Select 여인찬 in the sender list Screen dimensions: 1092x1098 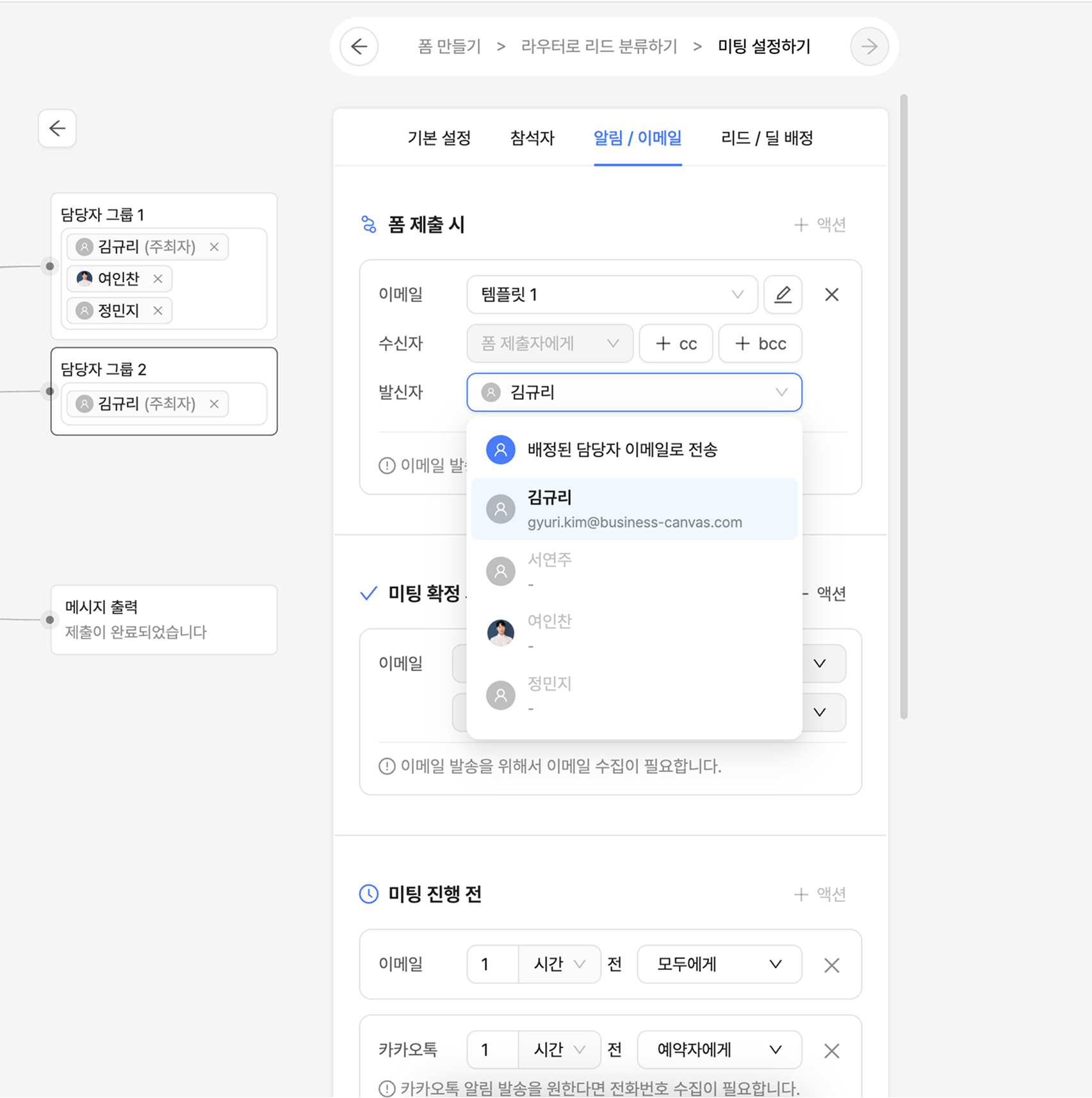click(634, 633)
